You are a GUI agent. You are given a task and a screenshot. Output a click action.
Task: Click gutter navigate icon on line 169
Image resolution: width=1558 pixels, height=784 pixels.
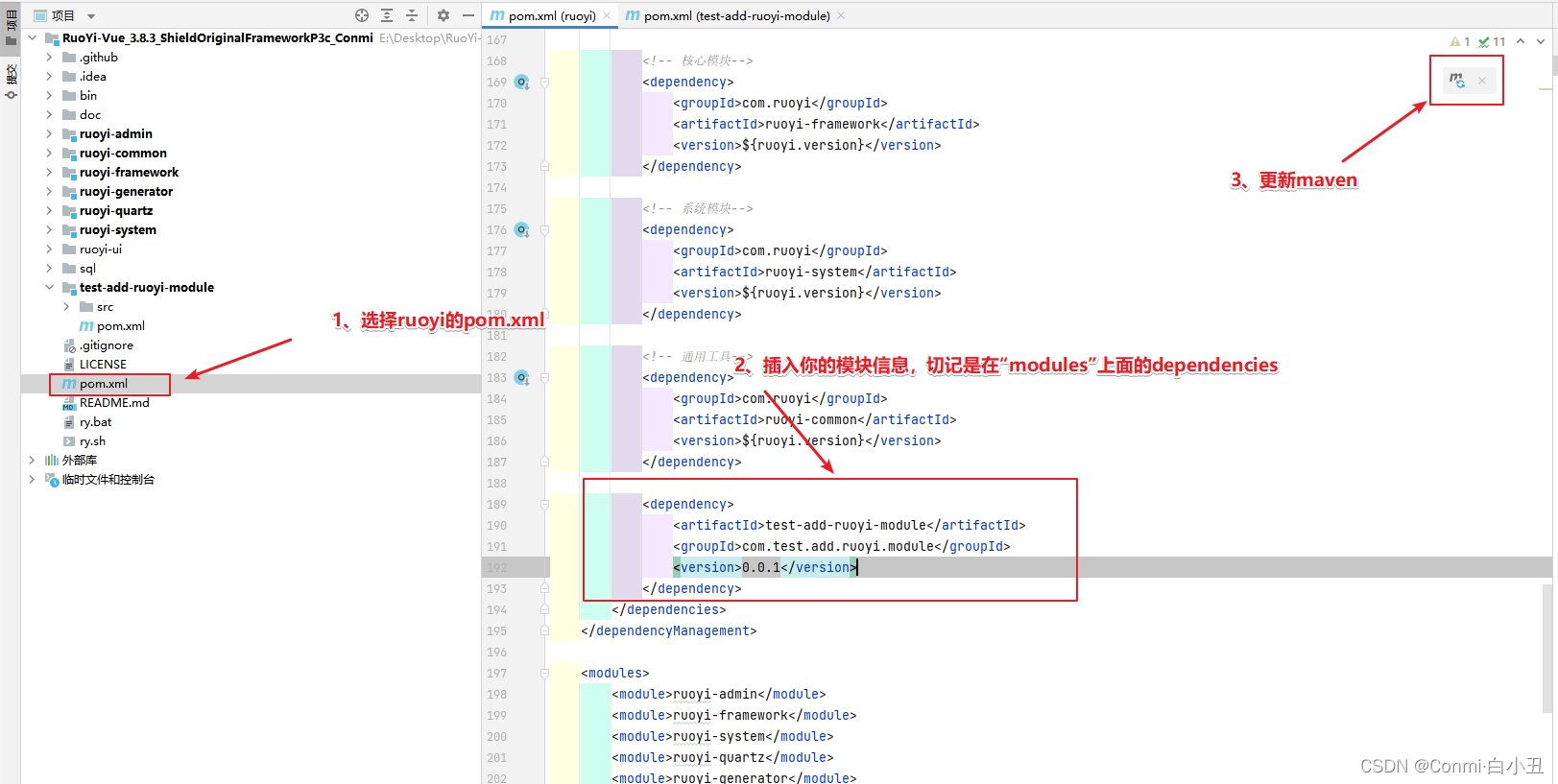click(521, 83)
